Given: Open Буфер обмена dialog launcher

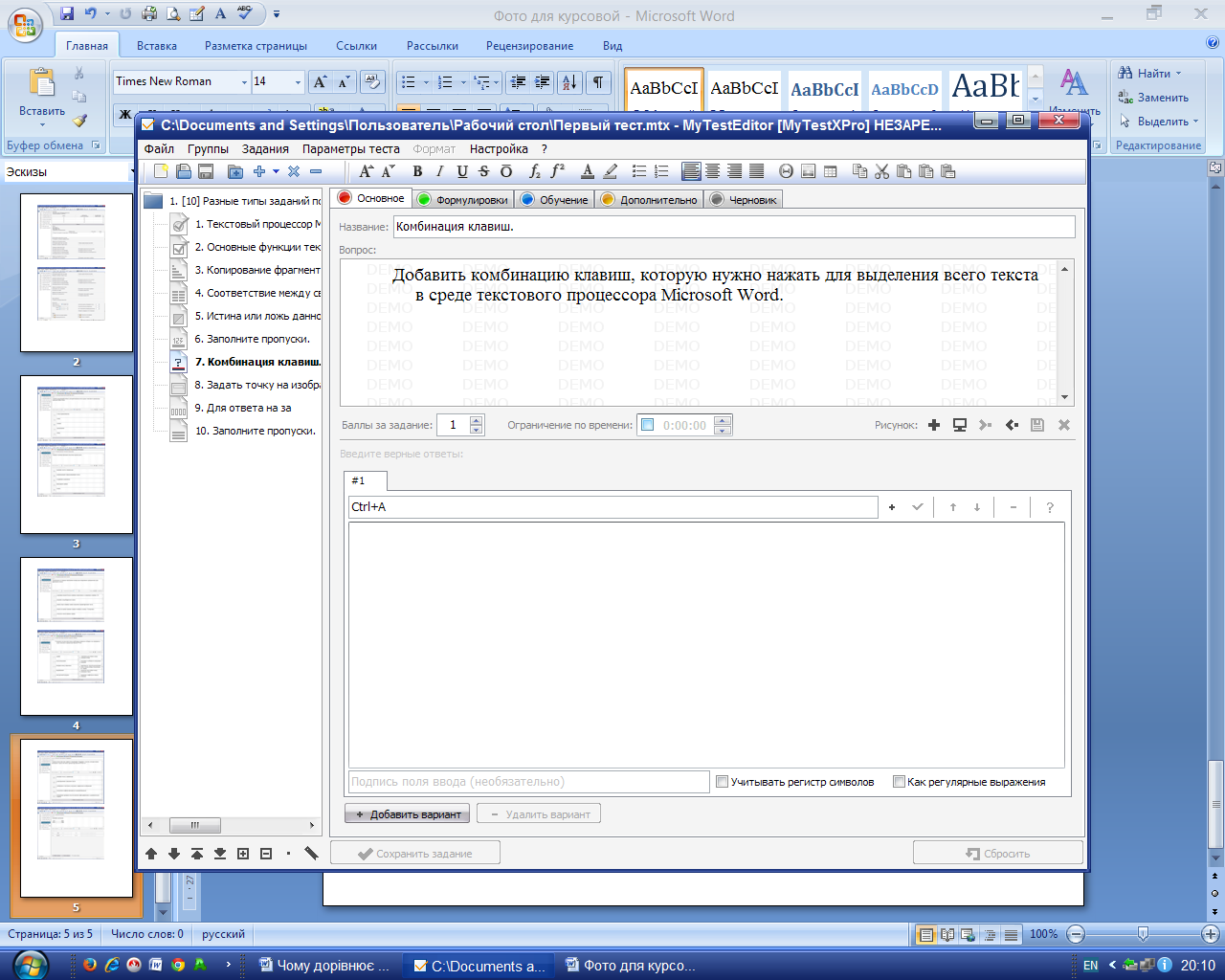Looking at the screenshot, I should coord(96,145).
